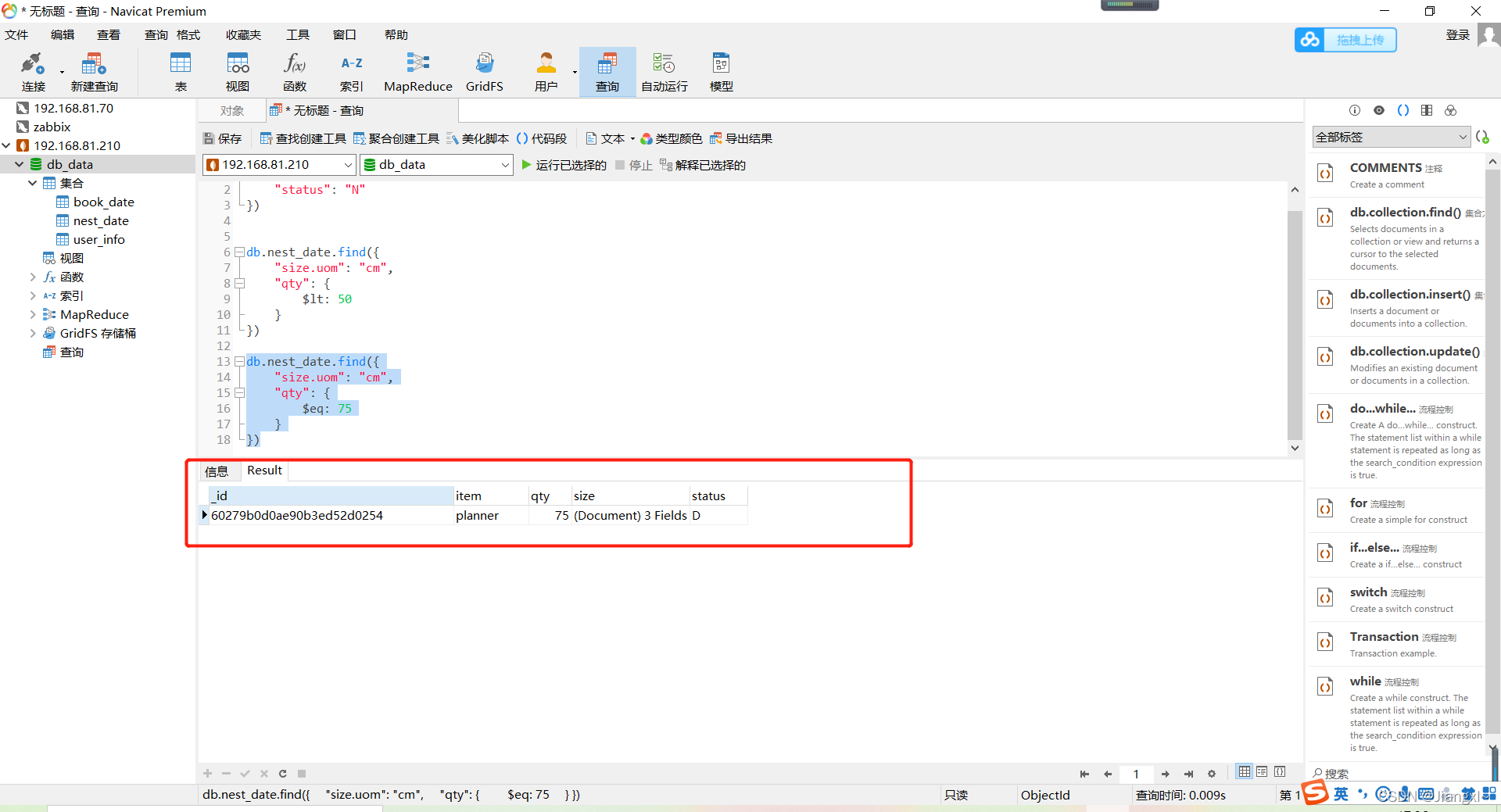This screenshot has height=812, width=1501.
Task: Click Type Color (类型颜色) button
Action: coord(672,138)
